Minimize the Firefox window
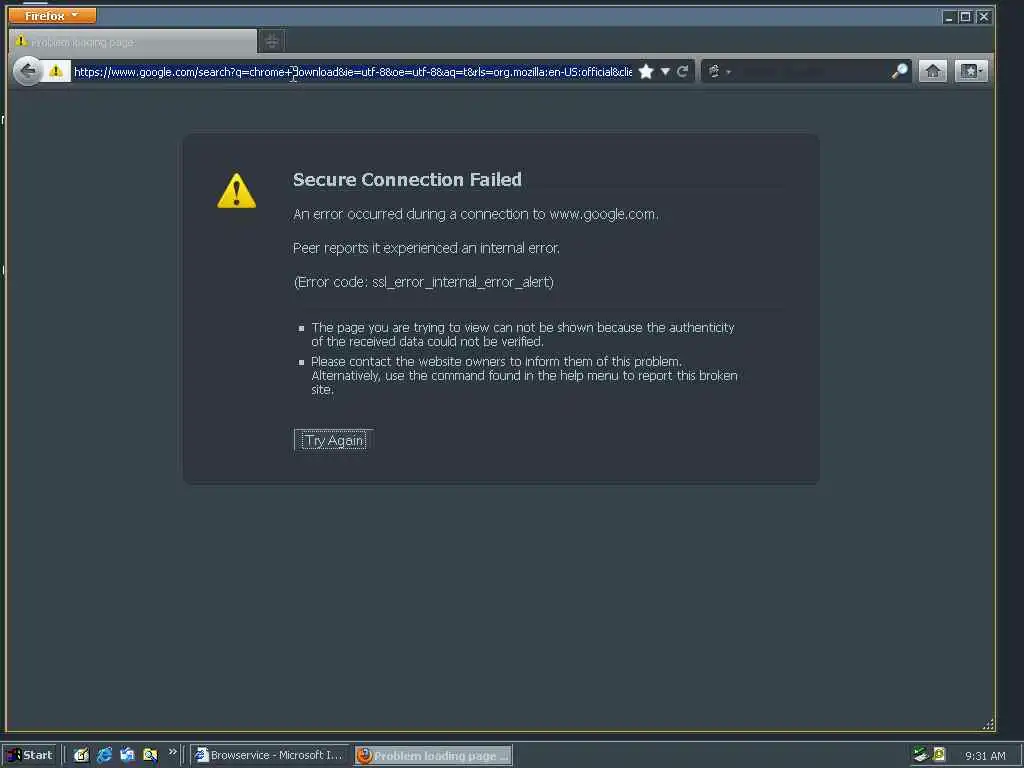1024x768 pixels. click(949, 17)
